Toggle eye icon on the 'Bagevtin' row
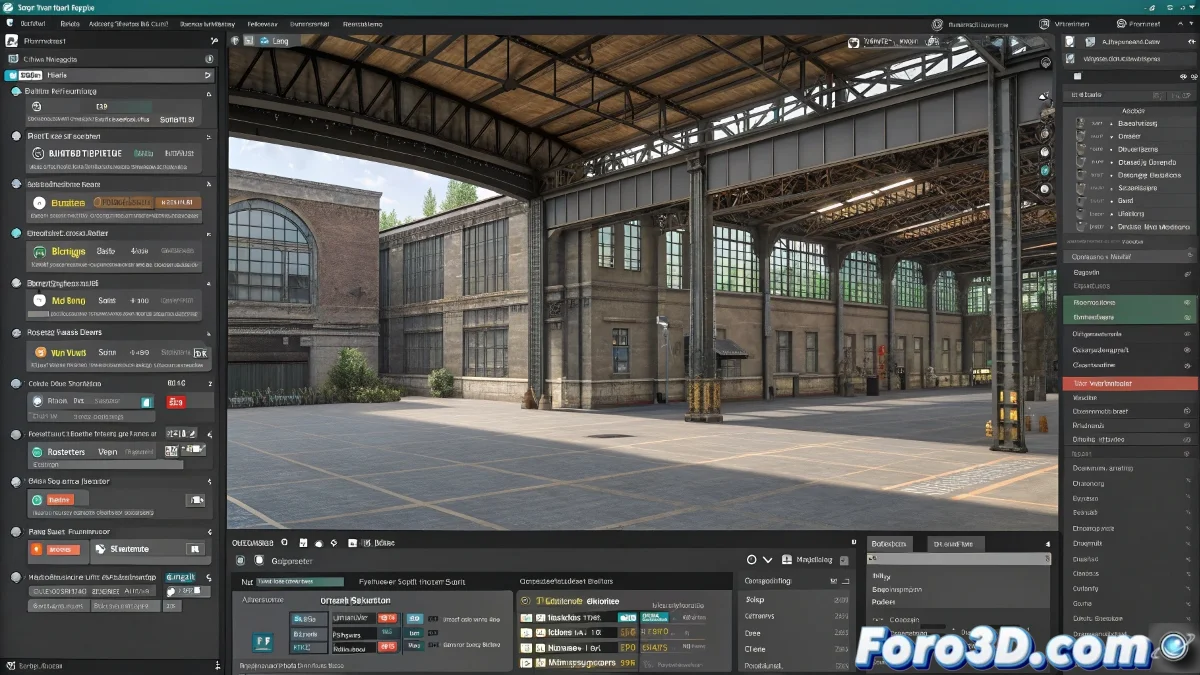The image size is (1200, 675). pyautogui.click(x=1187, y=272)
